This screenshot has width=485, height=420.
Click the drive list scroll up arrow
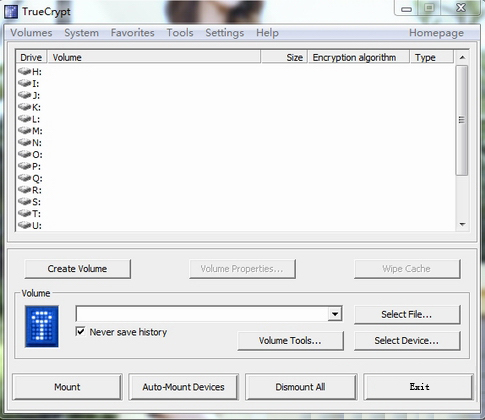pos(462,57)
